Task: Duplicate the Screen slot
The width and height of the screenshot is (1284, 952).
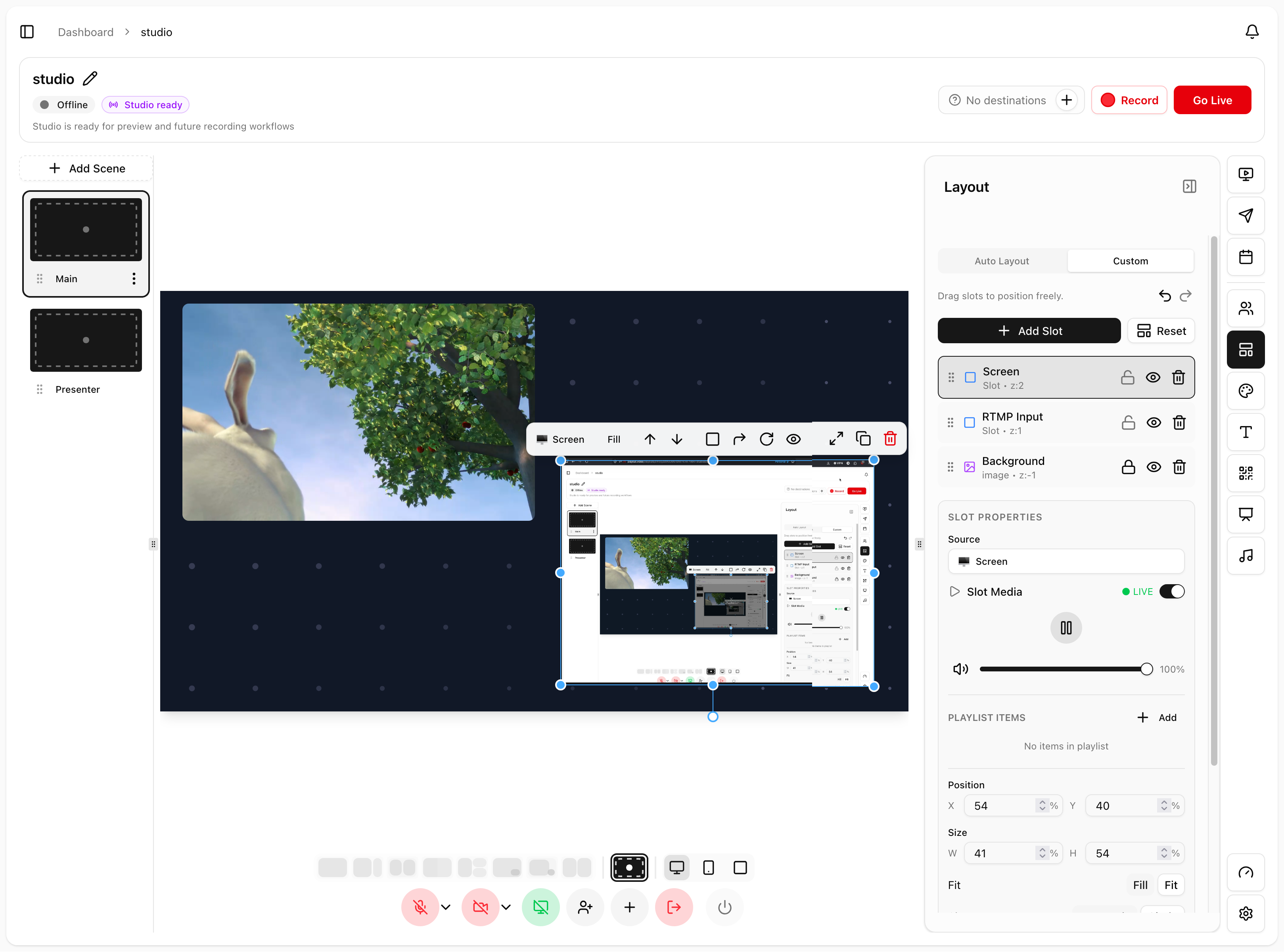Action: coord(863,439)
